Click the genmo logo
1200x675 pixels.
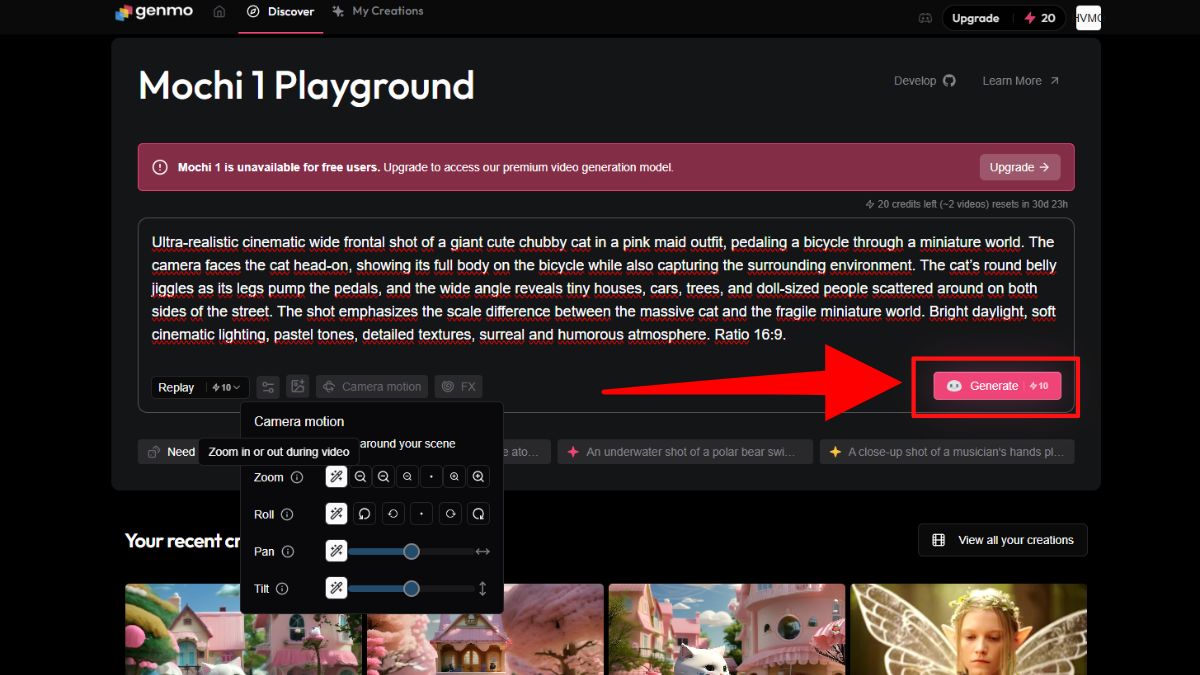click(x=153, y=12)
